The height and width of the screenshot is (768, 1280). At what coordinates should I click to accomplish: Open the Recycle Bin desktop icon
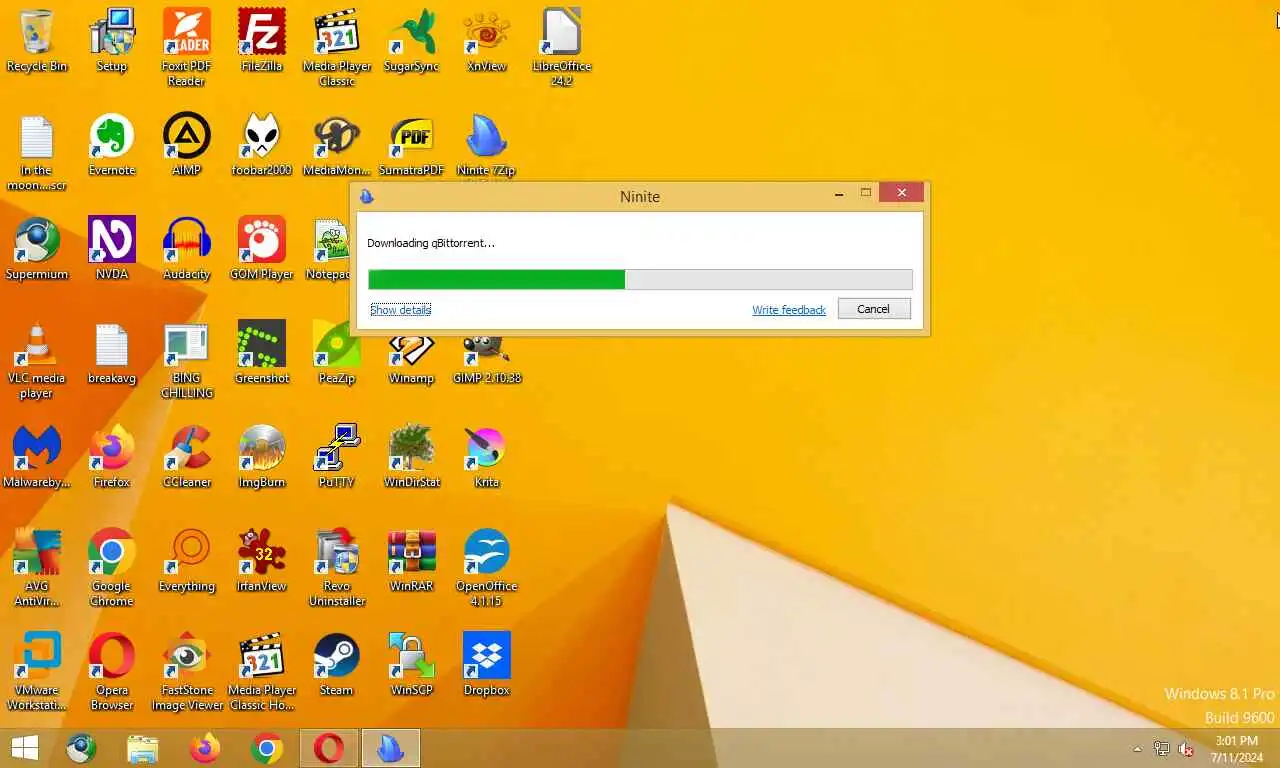click(37, 41)
